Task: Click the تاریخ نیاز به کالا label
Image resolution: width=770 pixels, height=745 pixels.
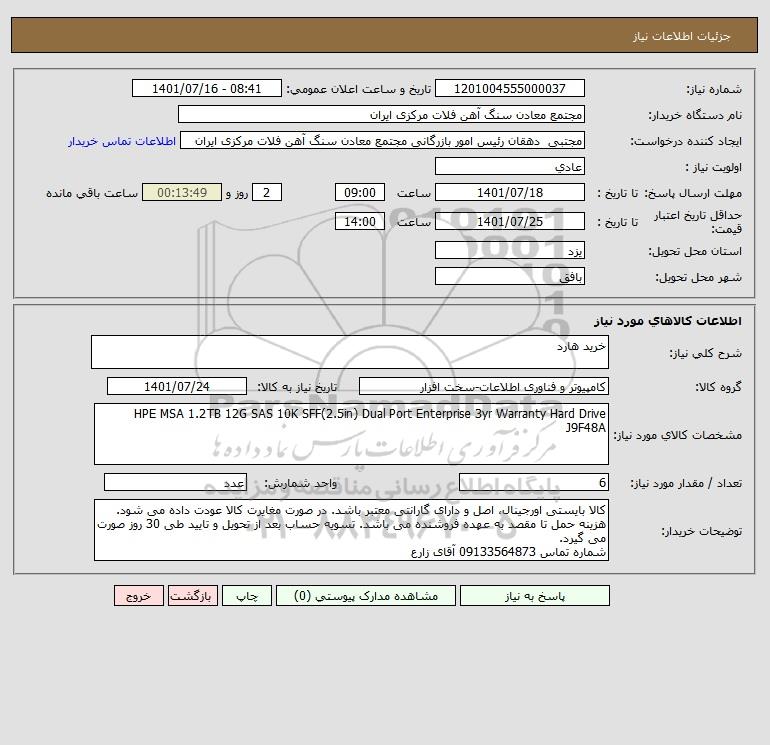Action: pos(297,387)
